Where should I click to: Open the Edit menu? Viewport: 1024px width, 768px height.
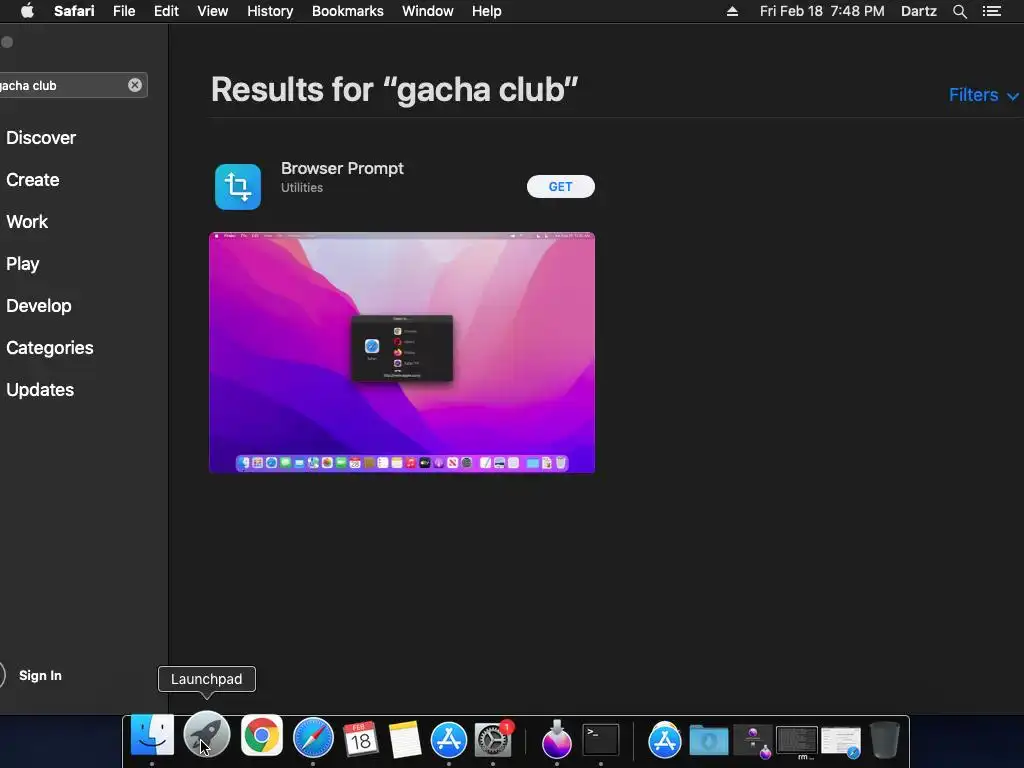(x=166, y=11)
